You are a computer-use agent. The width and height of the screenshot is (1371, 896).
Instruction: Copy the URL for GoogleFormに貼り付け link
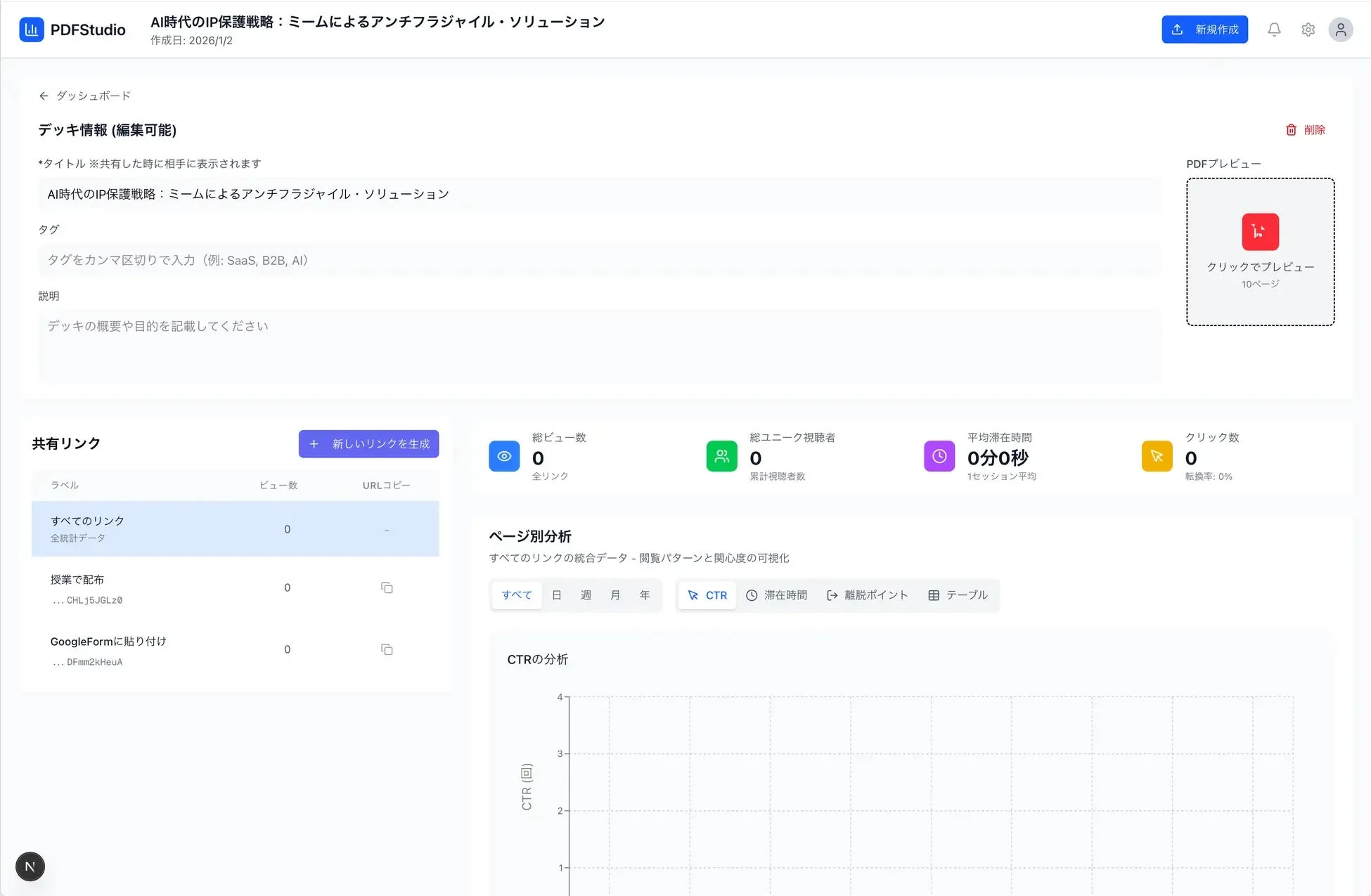[x=387, y=649]
